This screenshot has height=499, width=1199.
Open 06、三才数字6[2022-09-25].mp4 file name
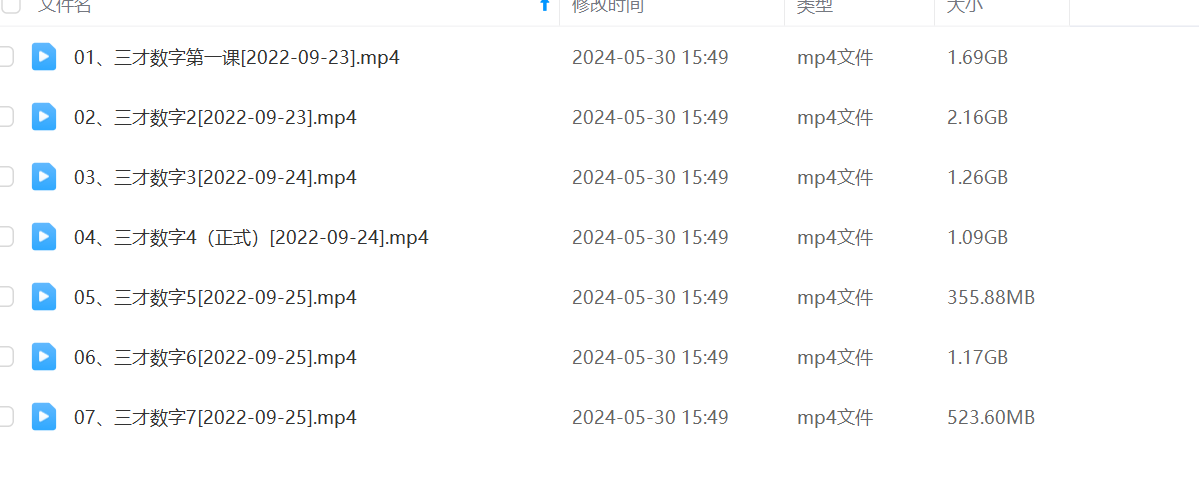pyautogui.click(x=216, y=358)
